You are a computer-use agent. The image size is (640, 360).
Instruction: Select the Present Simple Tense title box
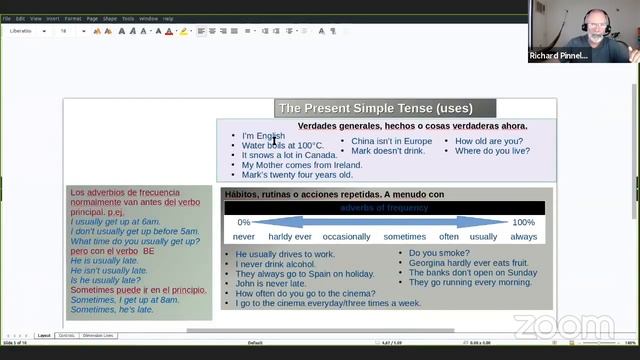[x=385, y=108]
